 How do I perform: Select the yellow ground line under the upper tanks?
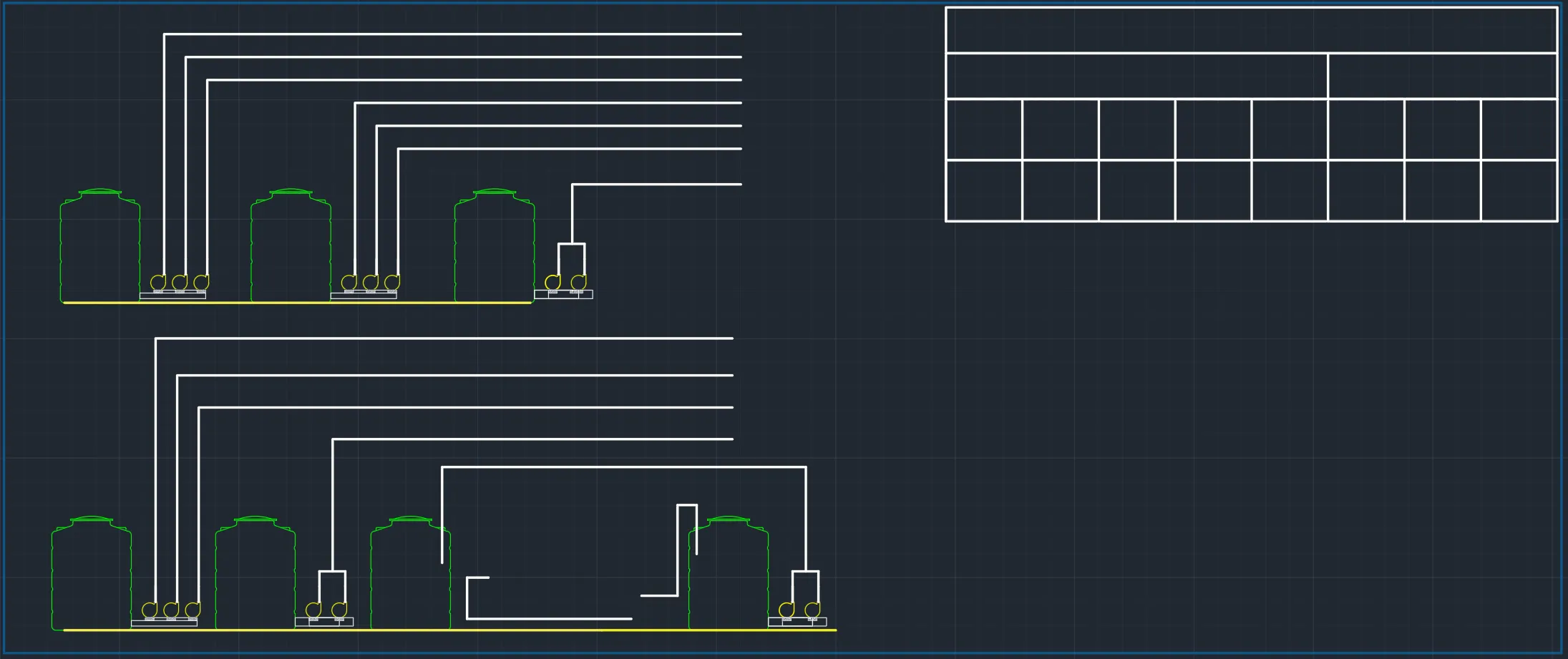297,303
